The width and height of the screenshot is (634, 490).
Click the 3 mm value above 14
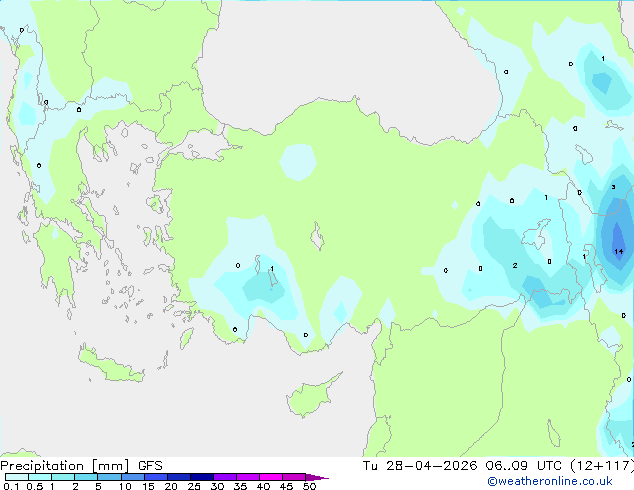(x=613, y=187)
